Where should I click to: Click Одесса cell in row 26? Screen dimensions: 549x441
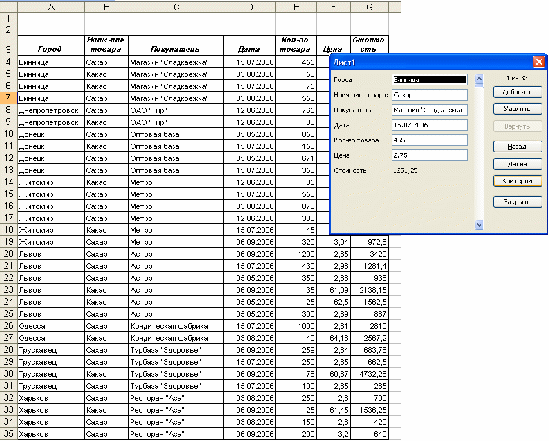(51, 326)
